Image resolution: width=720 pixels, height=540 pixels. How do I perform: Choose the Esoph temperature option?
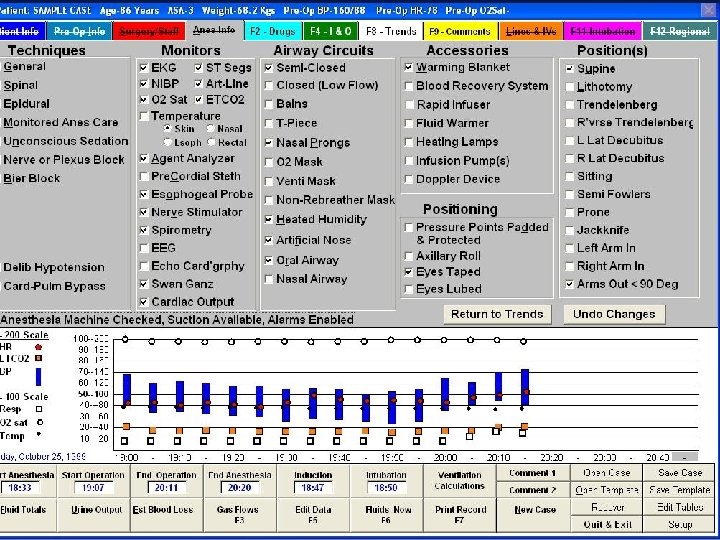(x=168, y=142)
